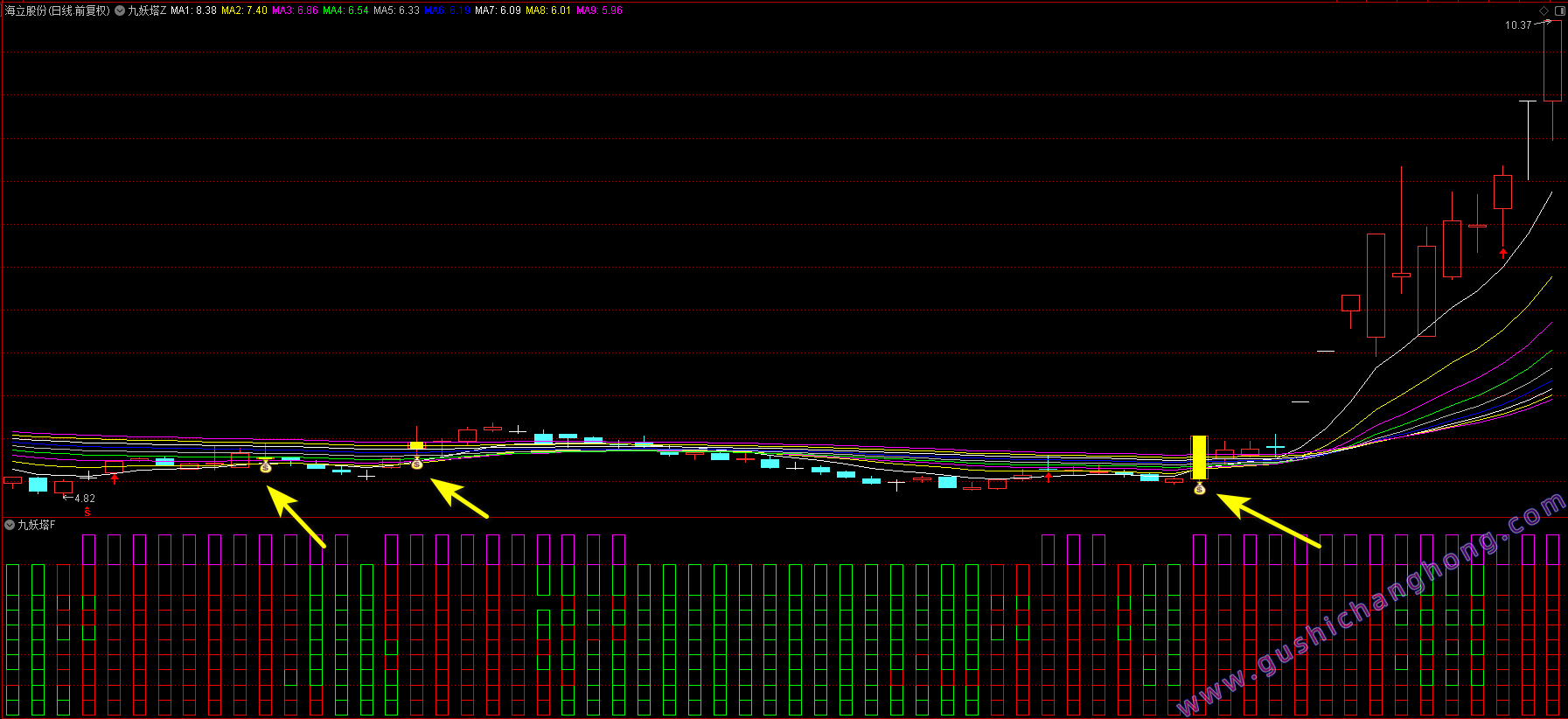Click money bag signal under tall yellow candle
Viewport: 1568px width, 719px height.
tap(1199, 489)
